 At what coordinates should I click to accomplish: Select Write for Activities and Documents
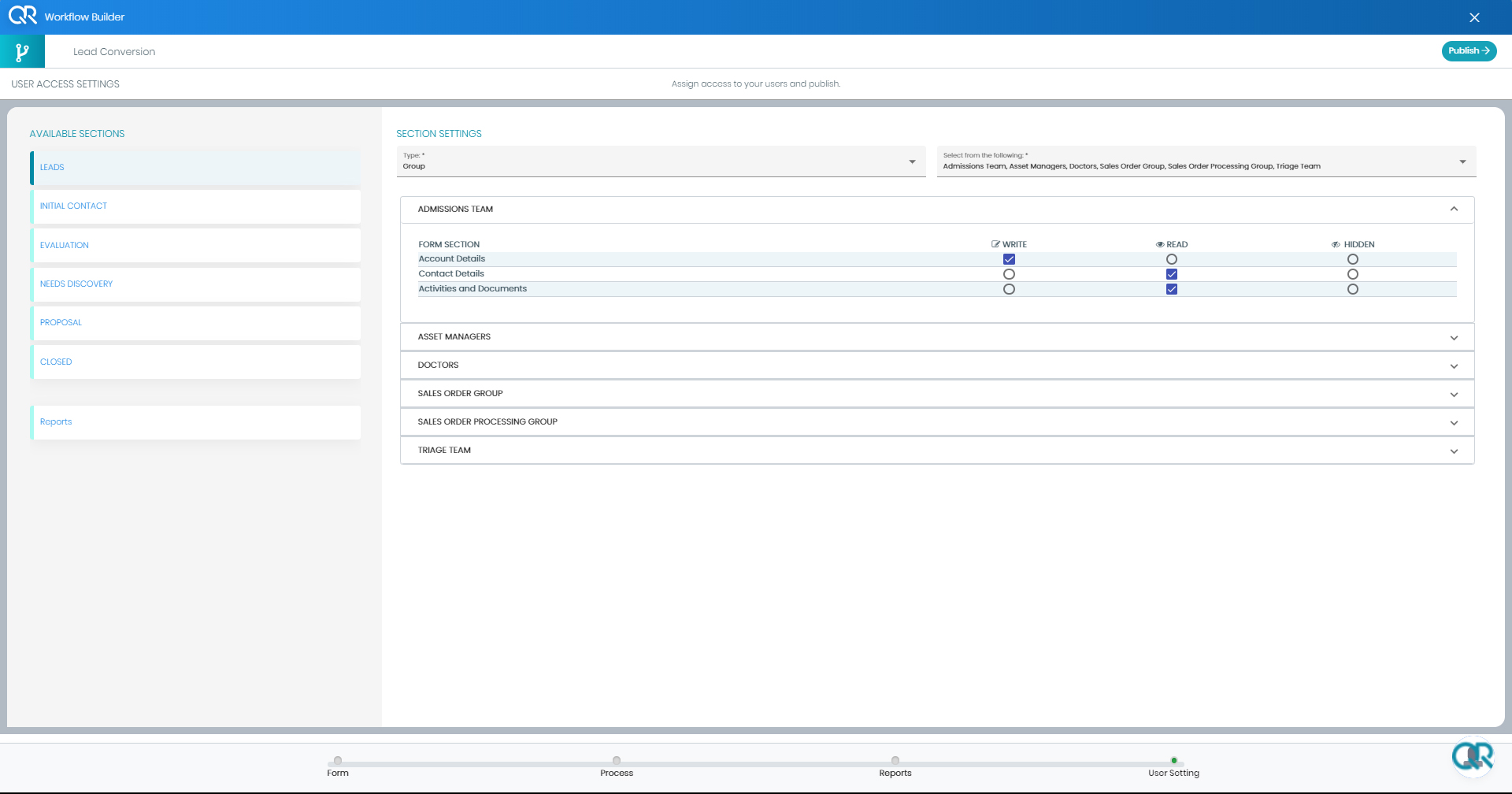coord(1009,289)
